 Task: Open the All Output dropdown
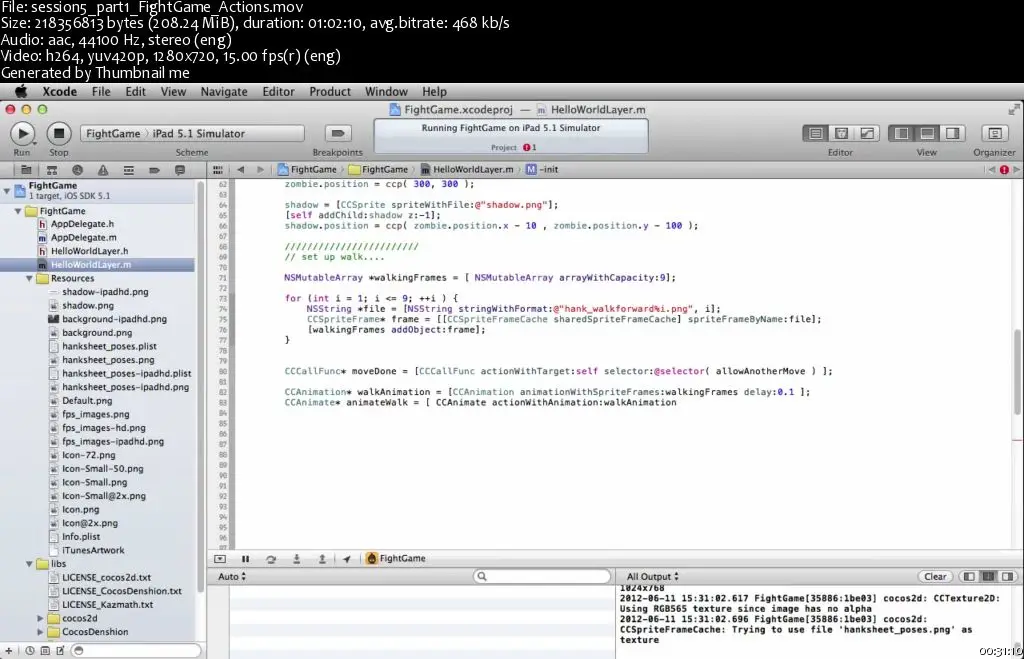coord(652,577)
